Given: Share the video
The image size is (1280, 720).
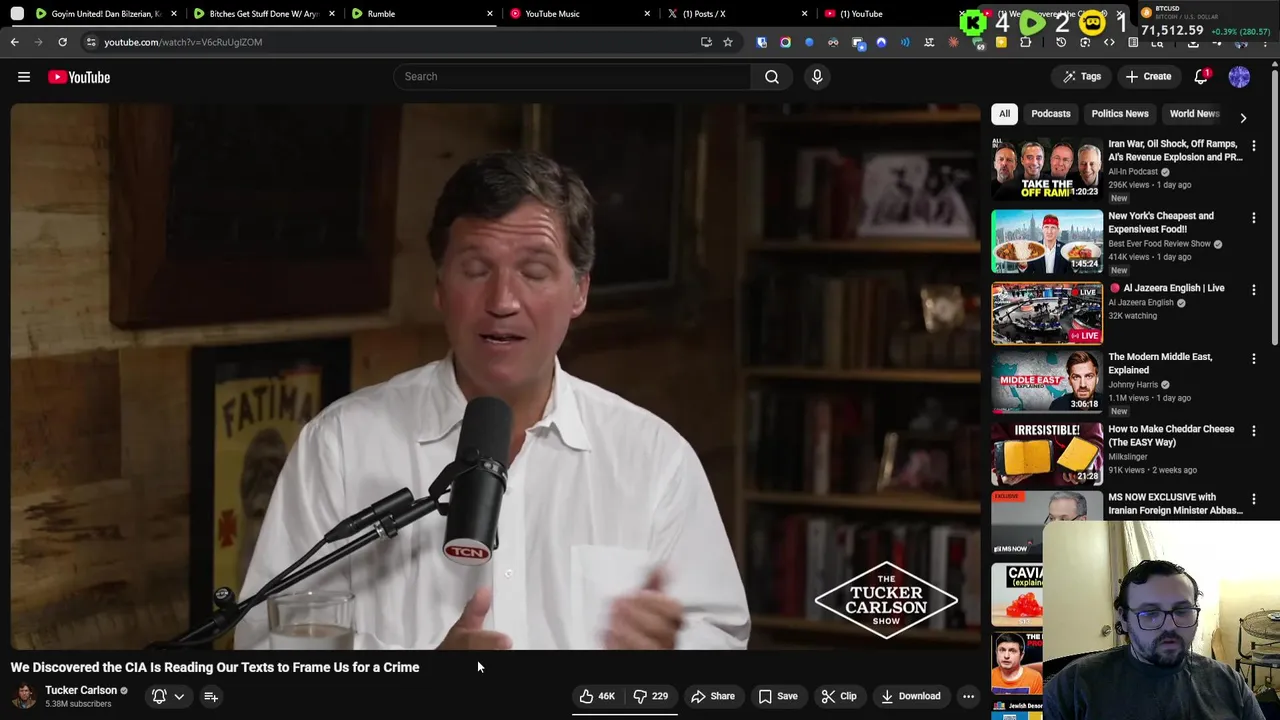Looking at the screenshot, I should click(712, 696).
